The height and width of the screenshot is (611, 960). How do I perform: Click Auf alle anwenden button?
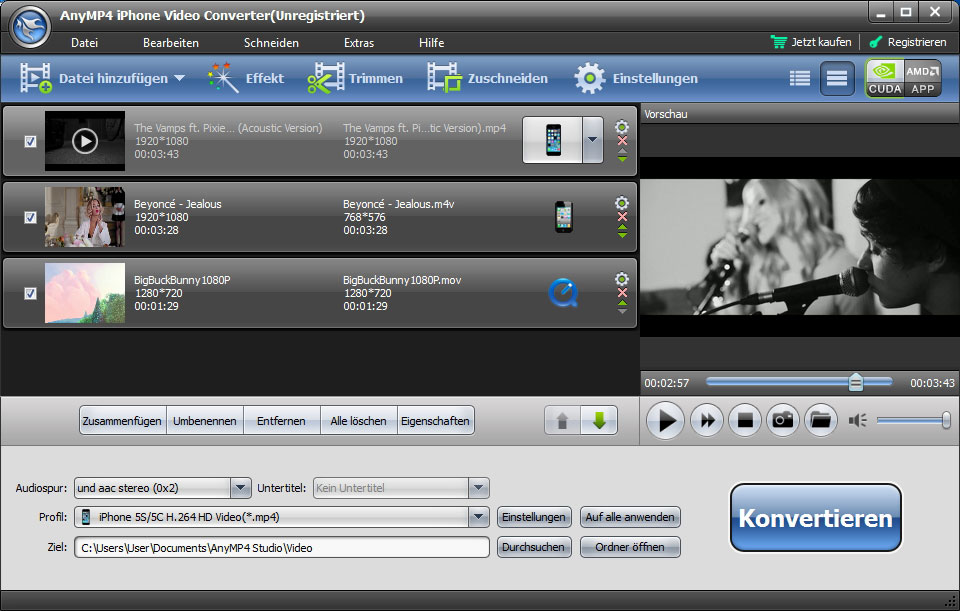[630, 517]
